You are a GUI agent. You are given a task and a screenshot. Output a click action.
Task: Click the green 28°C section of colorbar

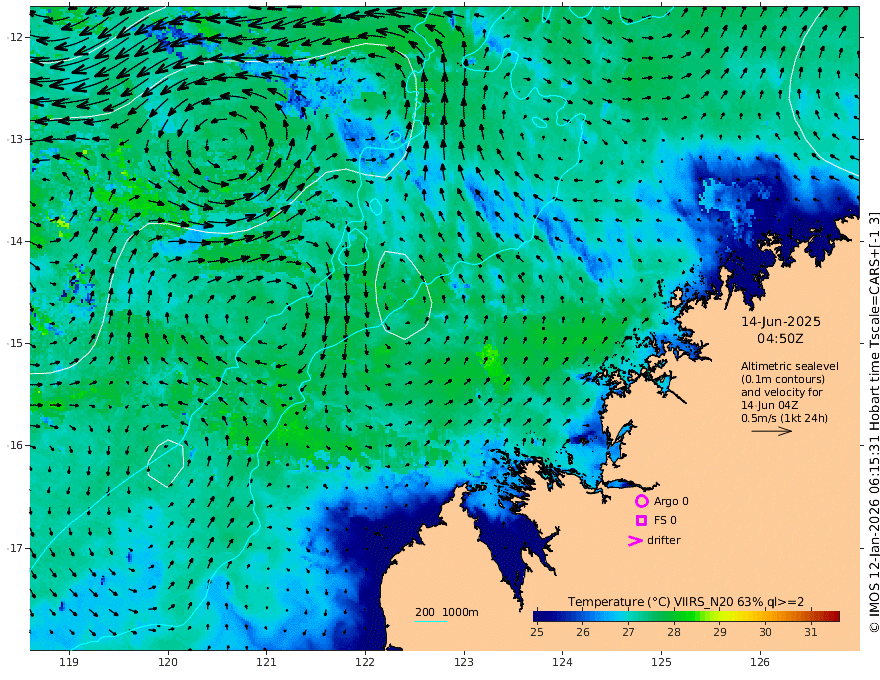point(674,617)
